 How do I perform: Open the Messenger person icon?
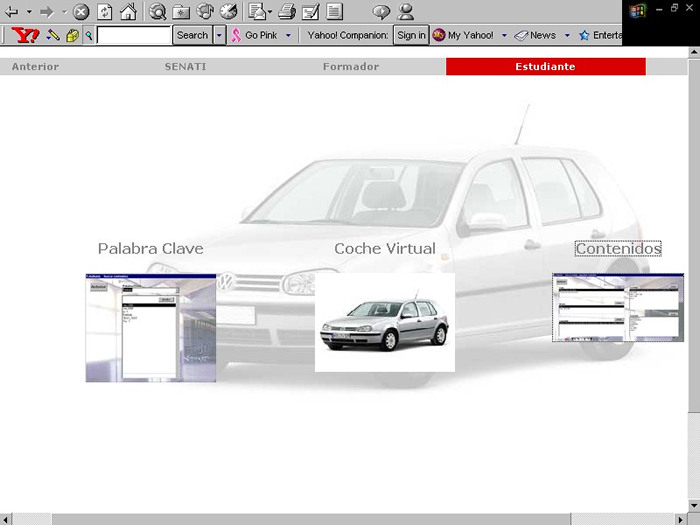tap(405, 12)
